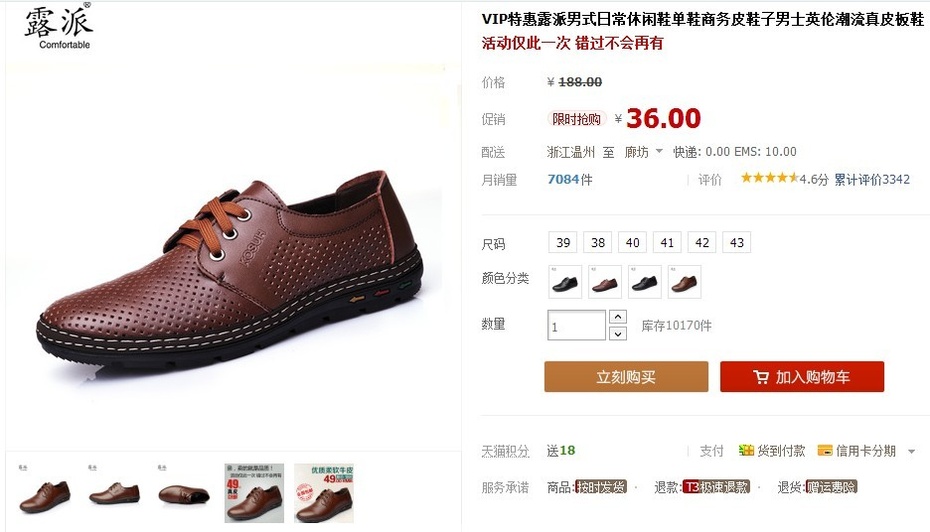Select the first black shoe color swatch
The width and height of the screenshot is (930, 532).
click(x=565, y=282)
